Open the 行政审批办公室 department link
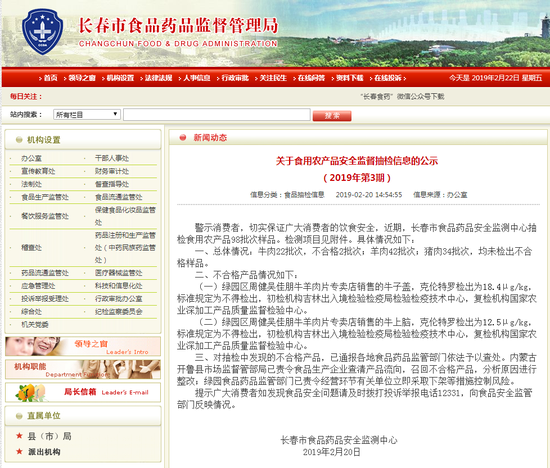Screen dimensions: 550x468 click(119, 299)
